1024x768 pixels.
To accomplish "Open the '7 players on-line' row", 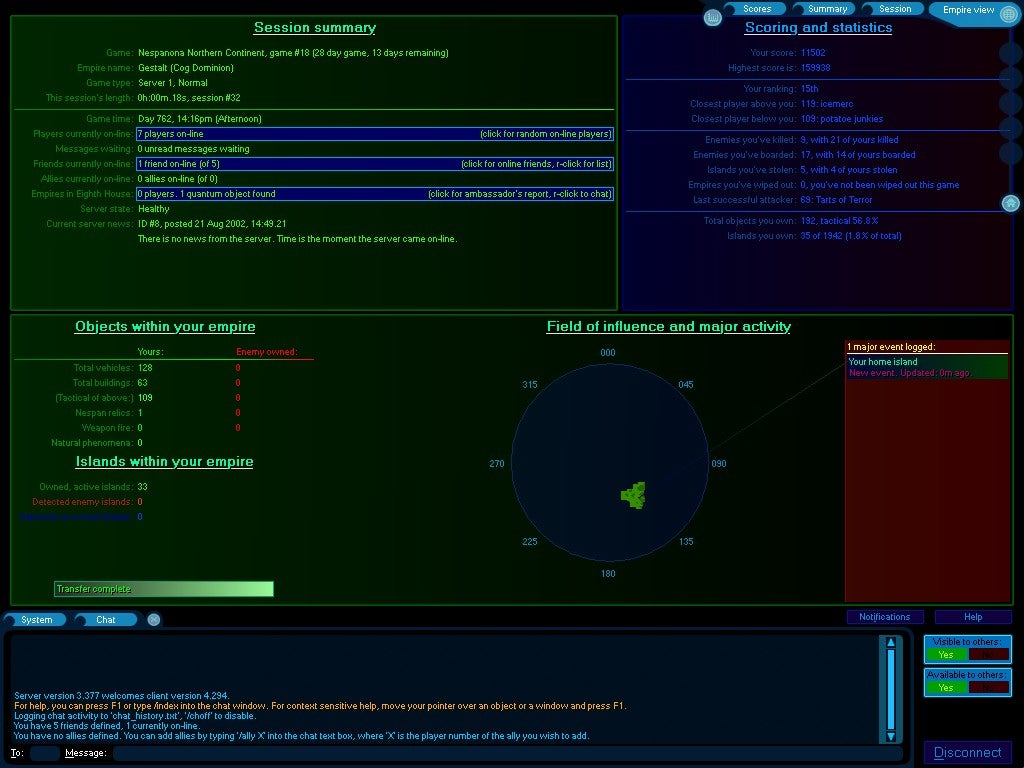I will 374,134.
